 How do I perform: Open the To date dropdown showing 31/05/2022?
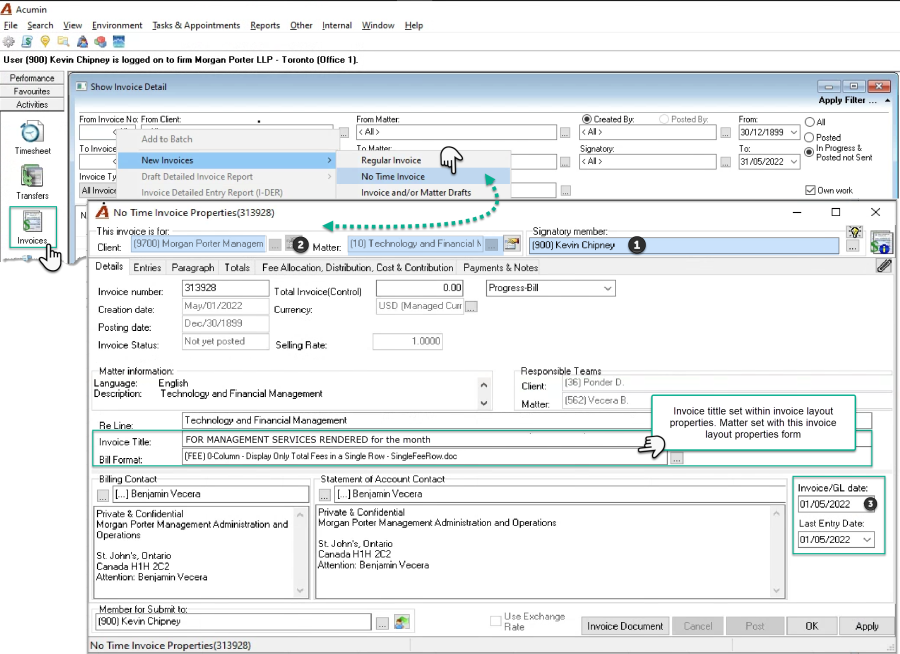pos(794,161)
